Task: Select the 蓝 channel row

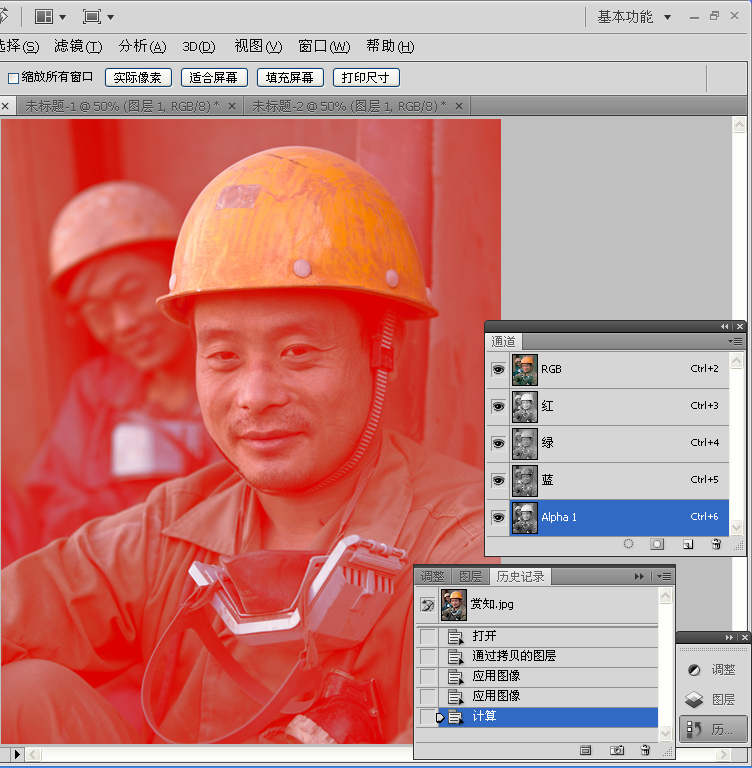Action: [619, 480]
